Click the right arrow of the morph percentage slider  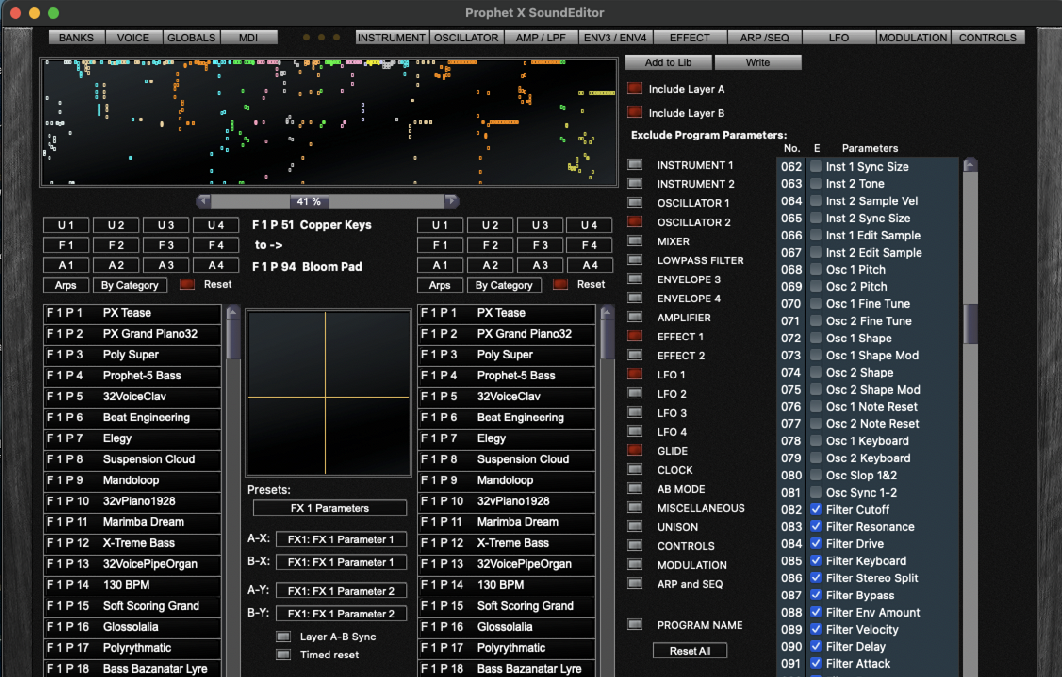click(451, 202)
